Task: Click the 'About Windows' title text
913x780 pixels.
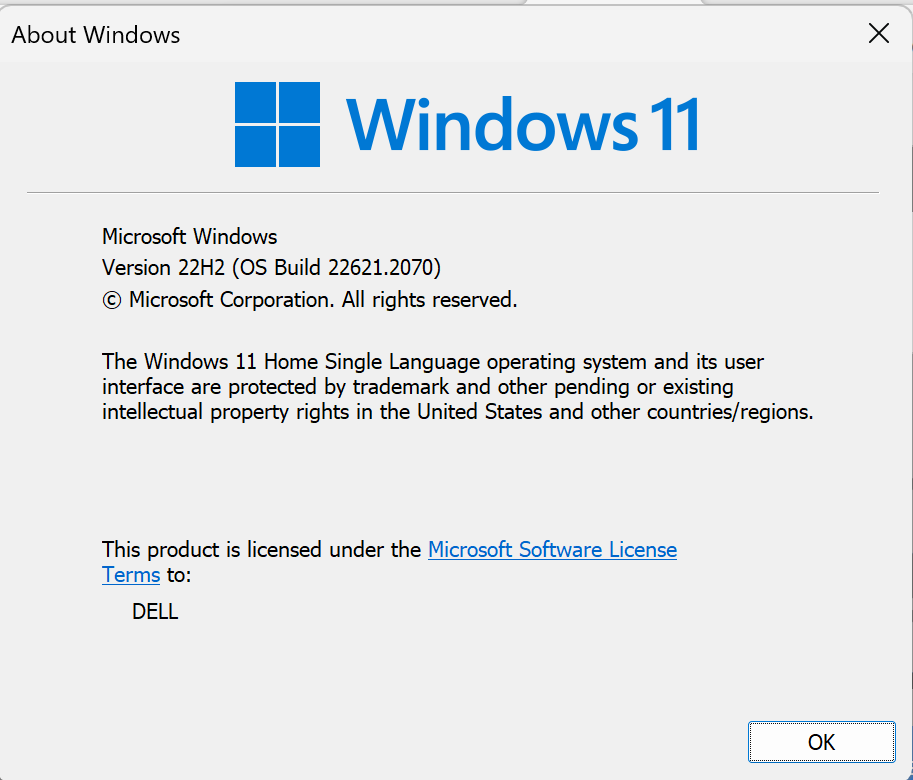Action: [95, 35]
